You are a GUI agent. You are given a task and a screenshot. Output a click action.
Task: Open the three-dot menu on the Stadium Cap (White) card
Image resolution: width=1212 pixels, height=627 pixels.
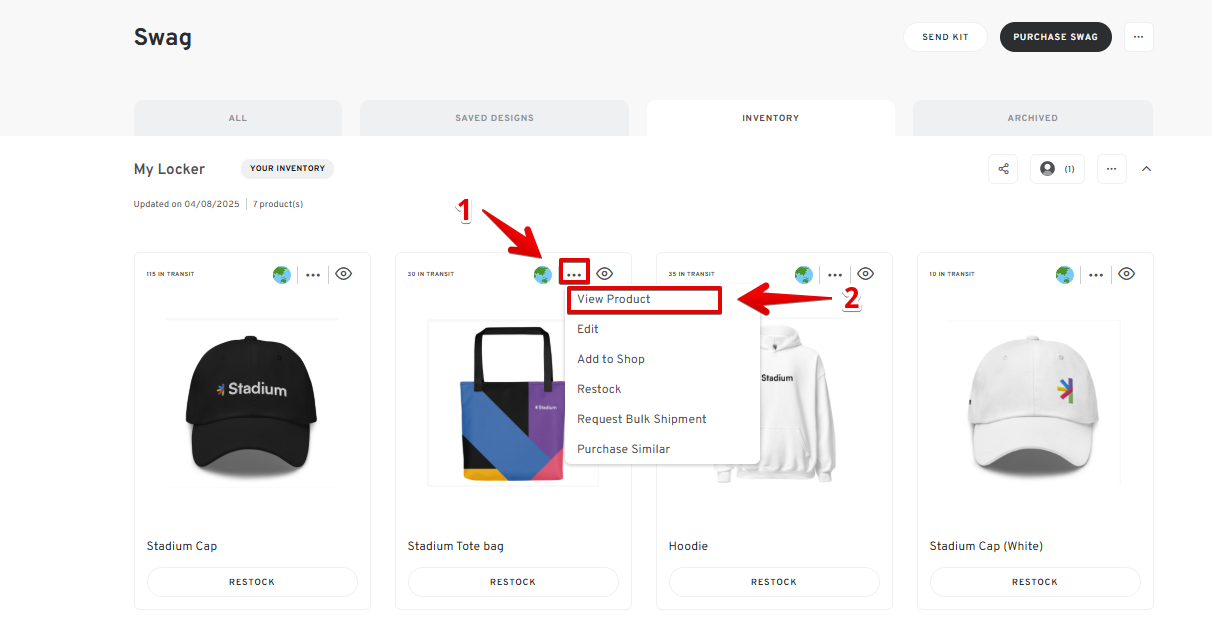[x=1096, y=274]
